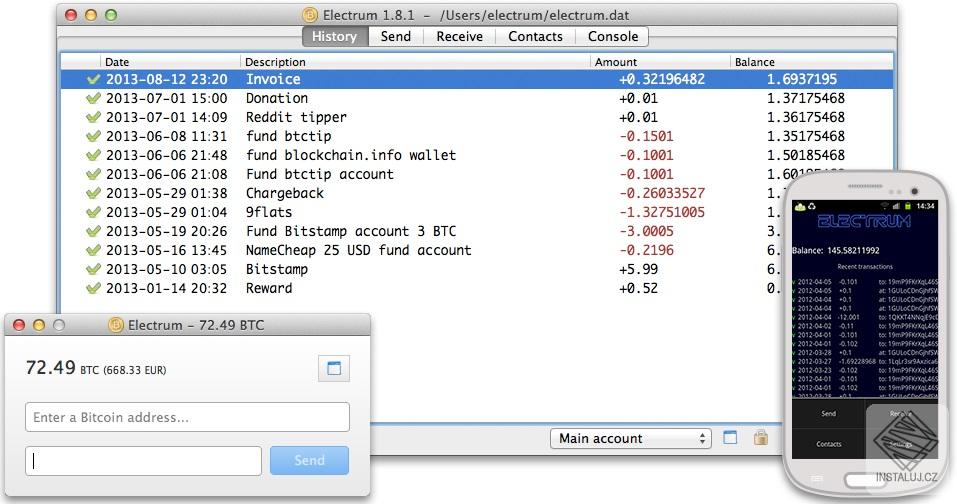Click the Bitcoin icon in lite window title
This screenshot has width=957, height=504.
pyautogui.click(x=116, y=325)
